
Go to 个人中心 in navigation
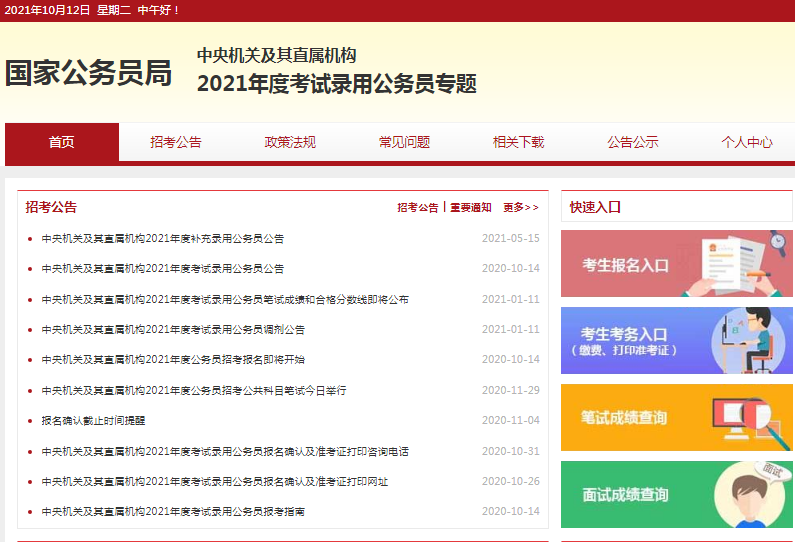click(x=746, y=142)
